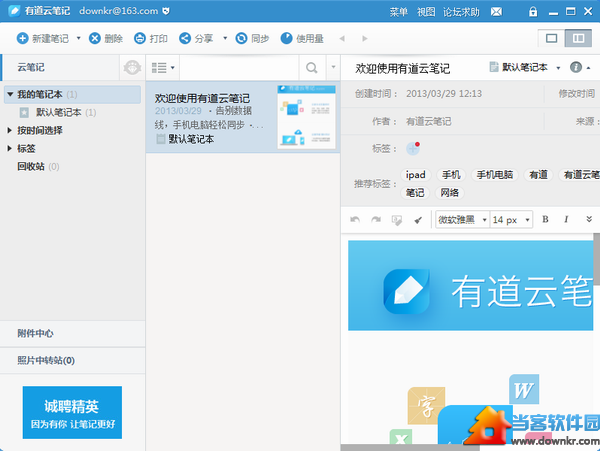Viewport: 600px width, 451px height.
Task: Toggle italic formatting in editor
Action: click(566, 219)
